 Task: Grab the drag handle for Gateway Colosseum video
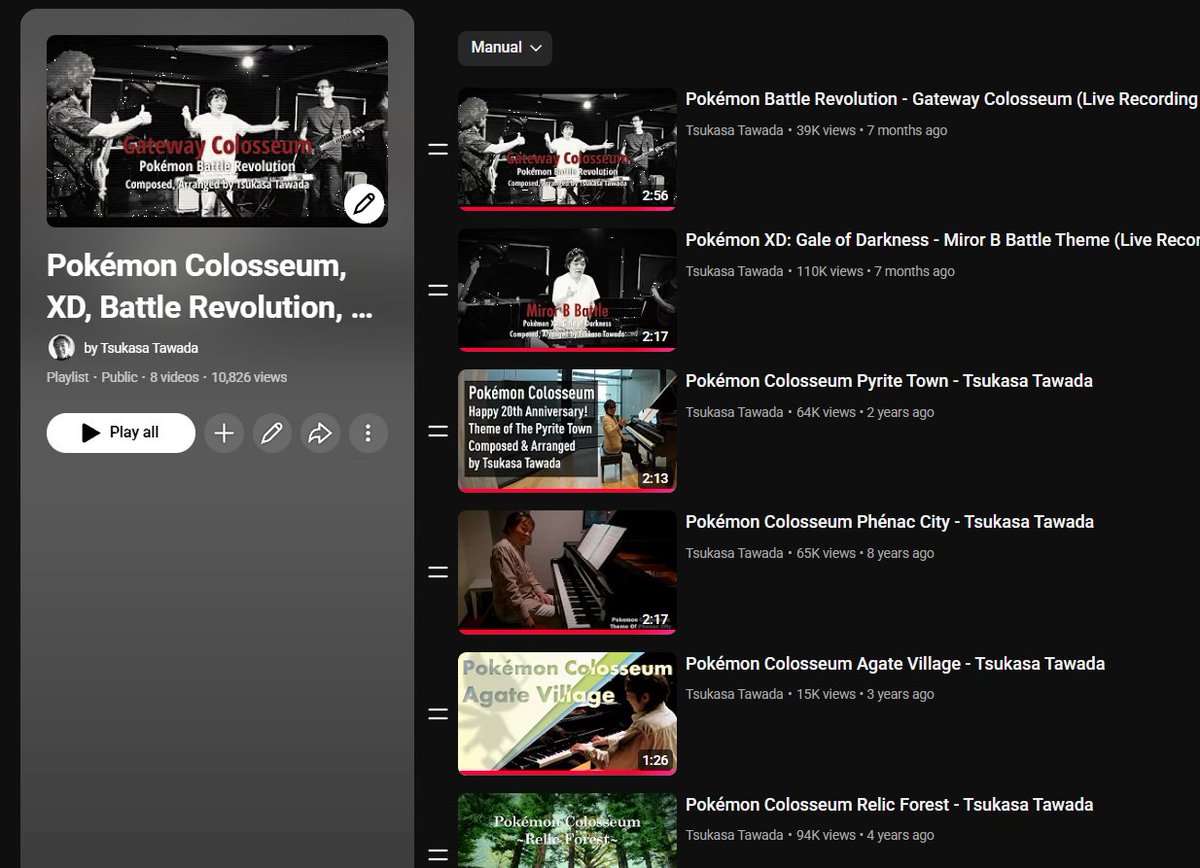pos(438,149)
